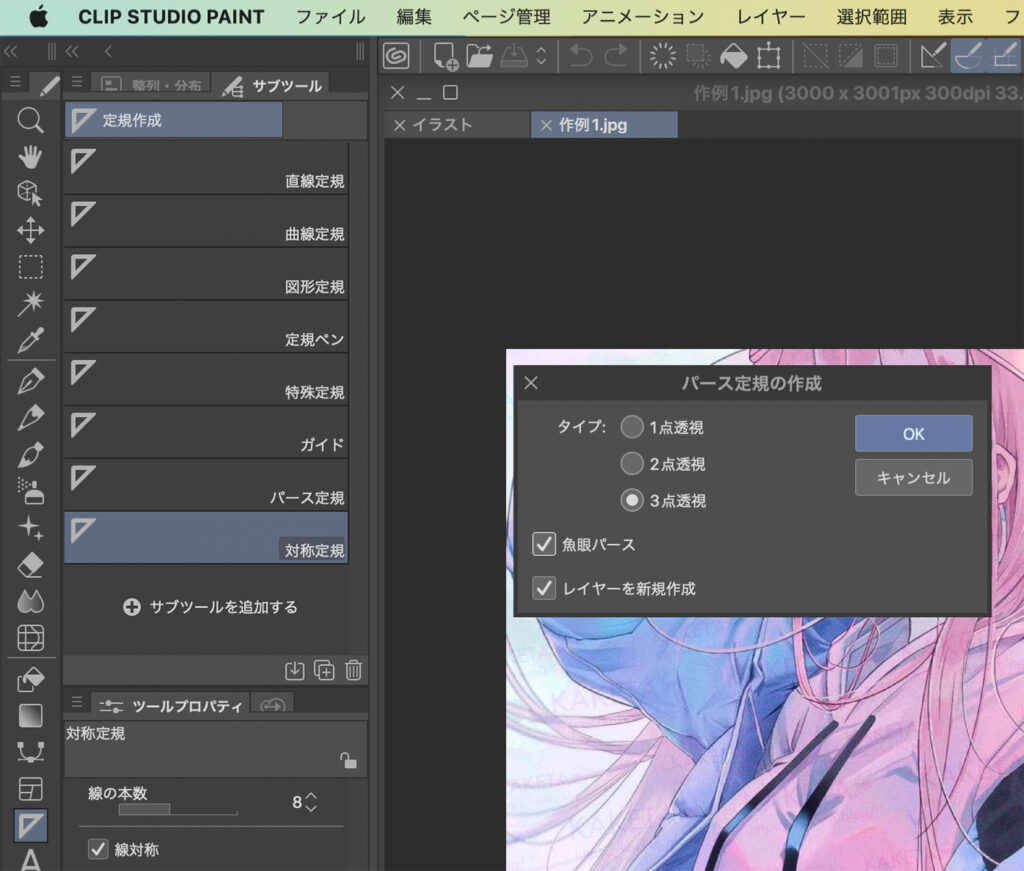Viewport: 1024px width, 871px height.
Task: Click the Undo arrow
Action: tap(580, 55)
